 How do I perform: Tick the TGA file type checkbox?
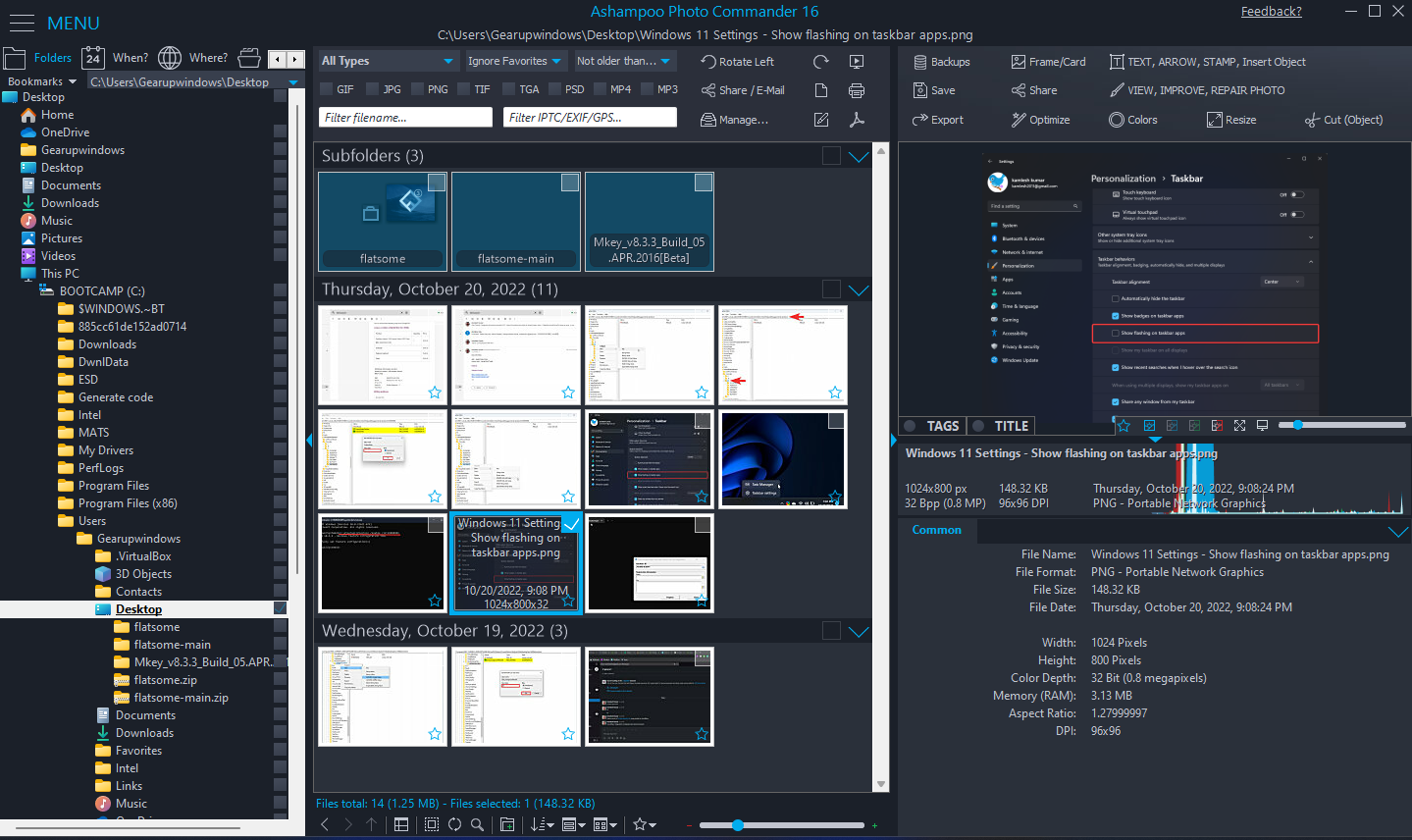click(x=509, y=89)
